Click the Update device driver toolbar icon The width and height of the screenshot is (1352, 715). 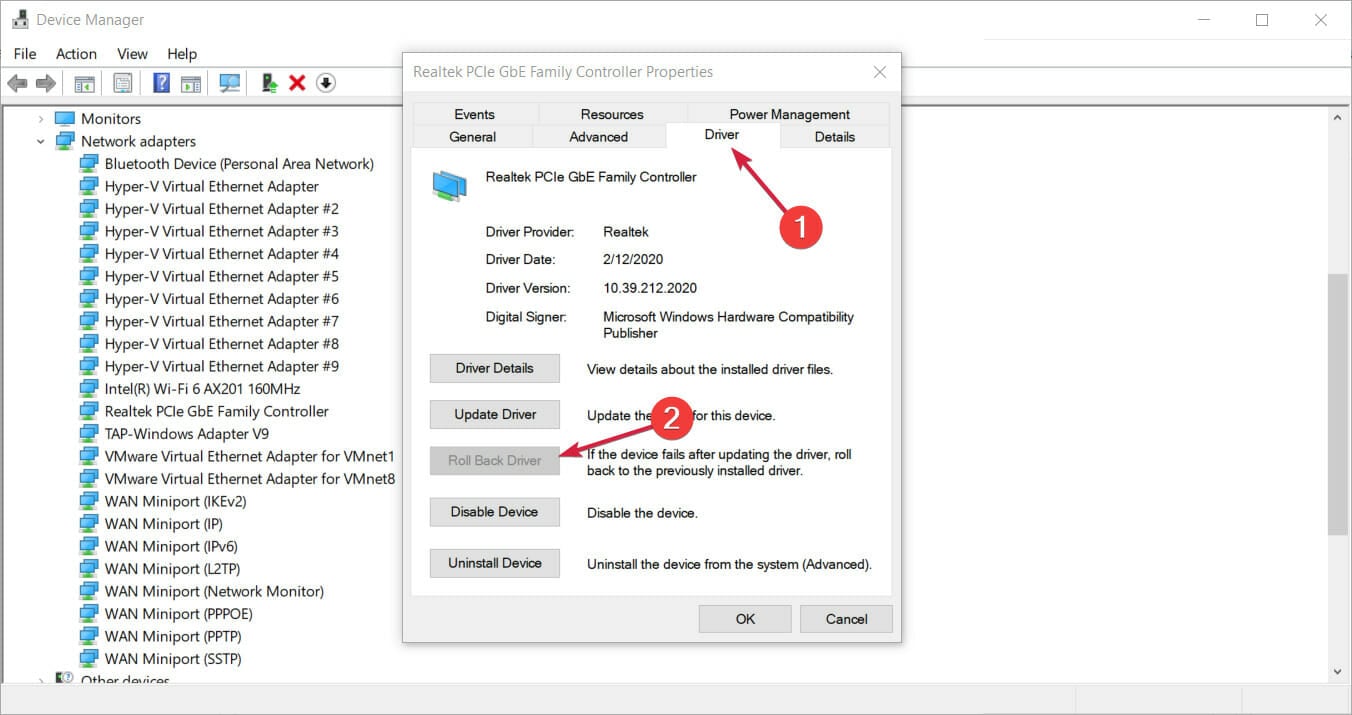click(x=269, y=83)
